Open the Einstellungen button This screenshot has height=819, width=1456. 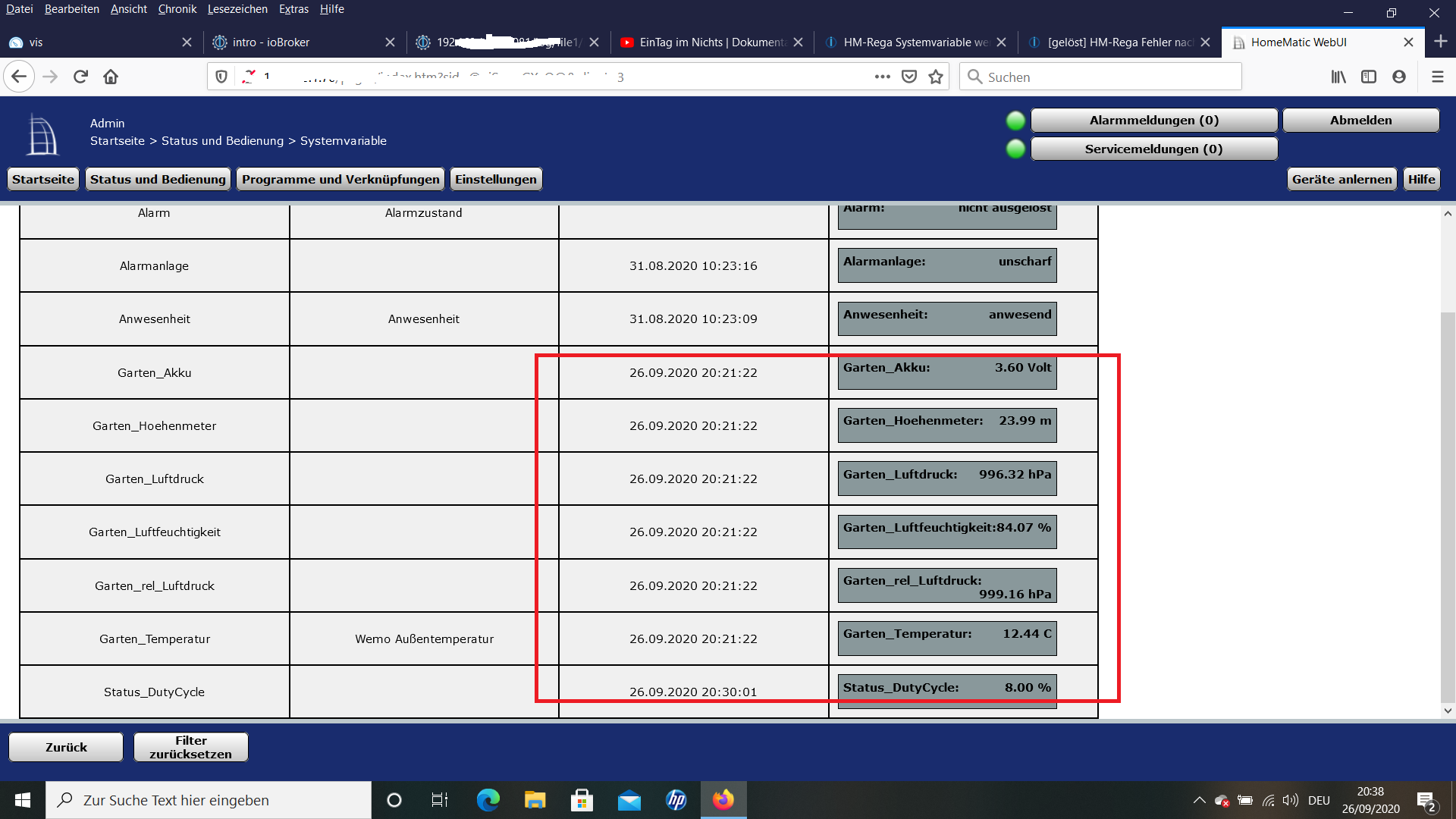(496, 179)
